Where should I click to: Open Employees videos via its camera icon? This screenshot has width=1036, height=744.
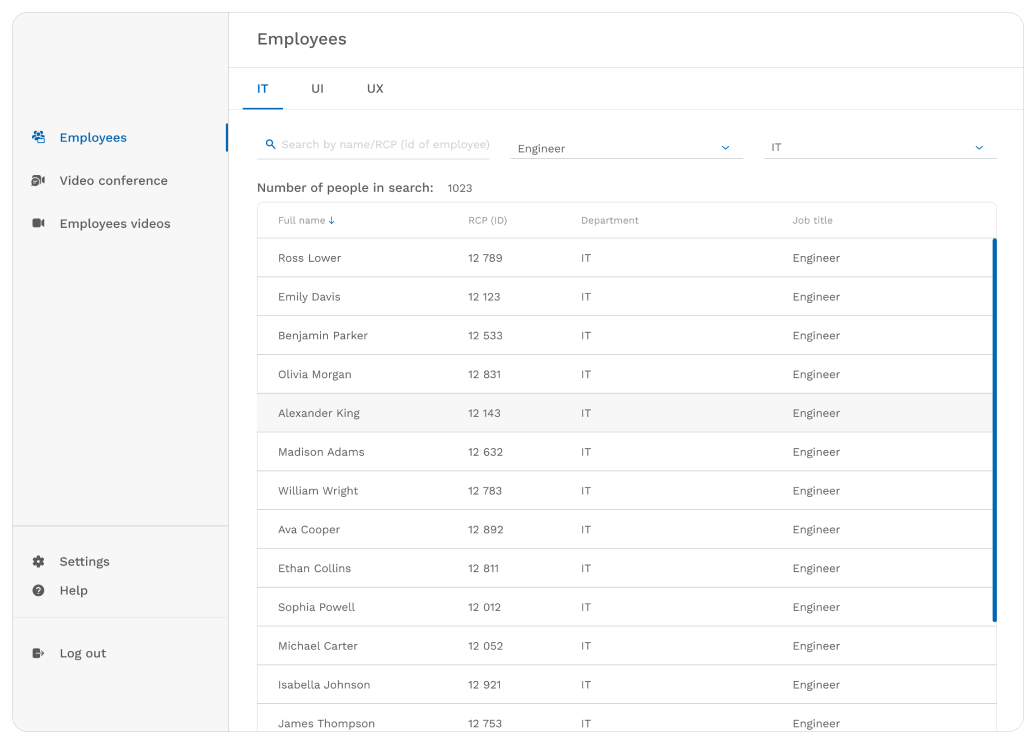[x=38, y=223]
